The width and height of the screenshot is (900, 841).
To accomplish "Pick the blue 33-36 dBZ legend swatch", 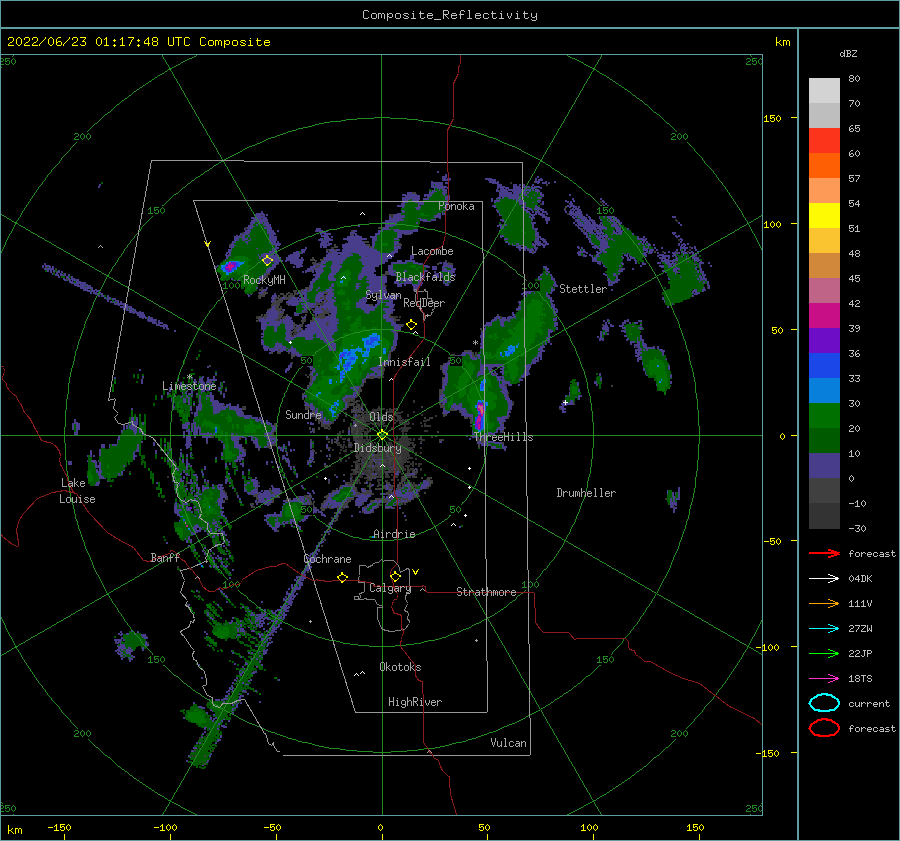I will [824, 365].
